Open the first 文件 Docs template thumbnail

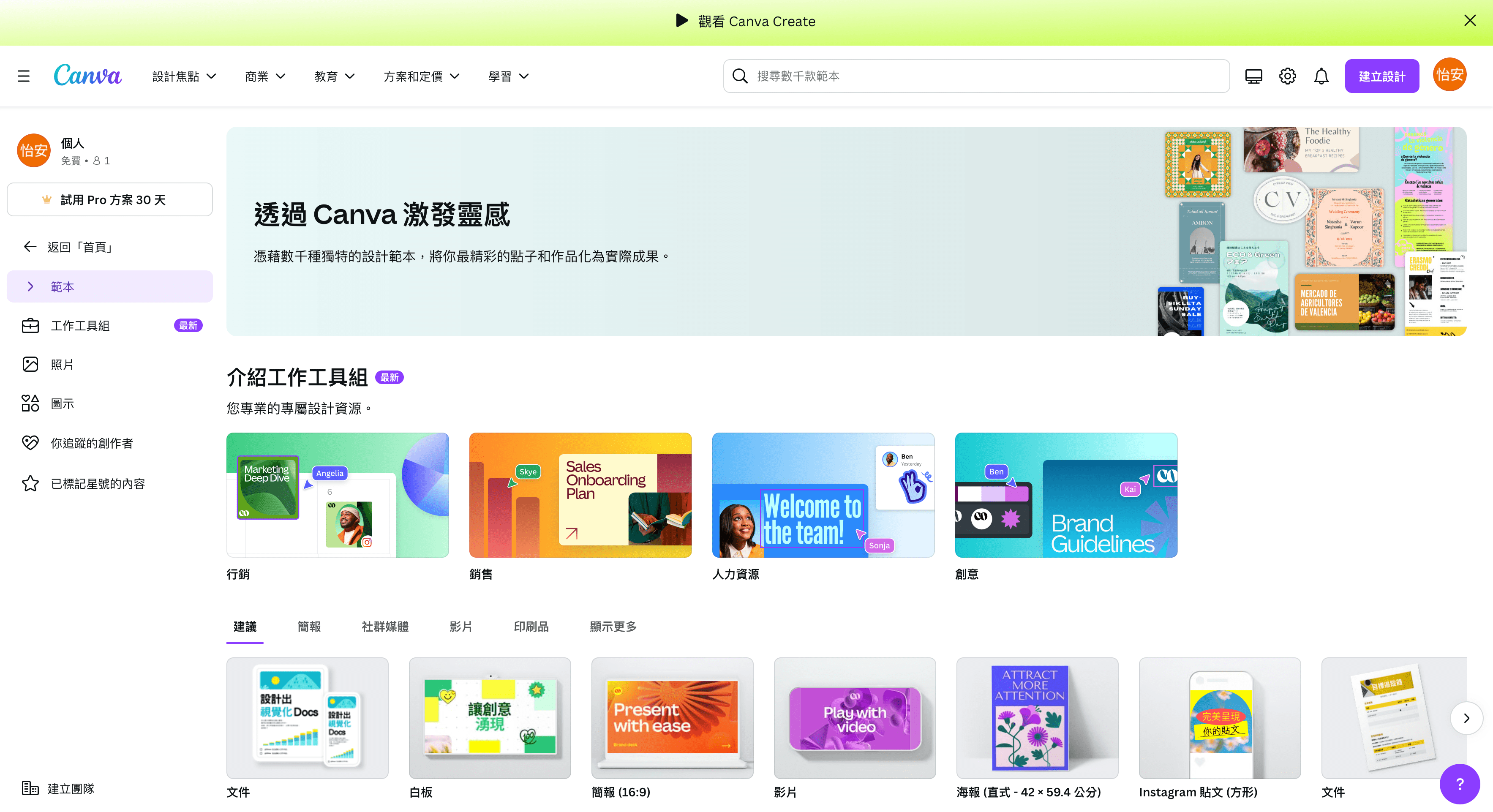pyautogui.click(x=307, y=717)
